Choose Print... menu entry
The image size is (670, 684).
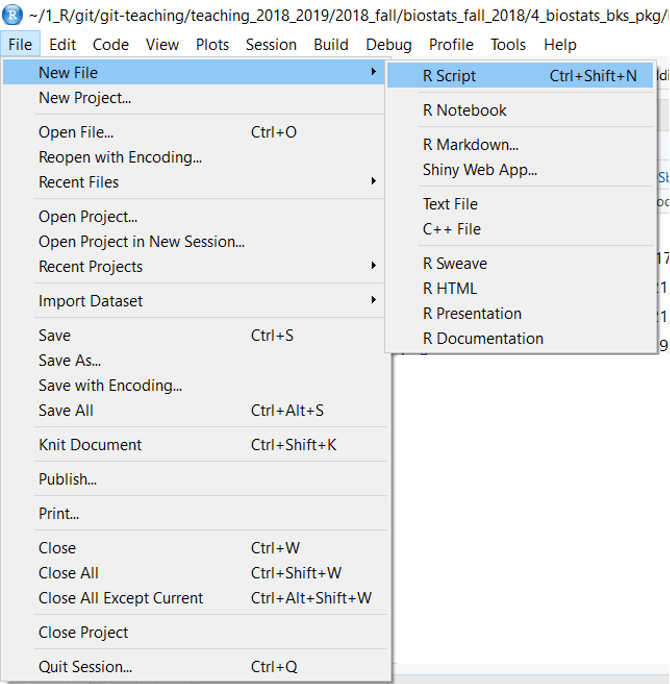pos(194,513)
